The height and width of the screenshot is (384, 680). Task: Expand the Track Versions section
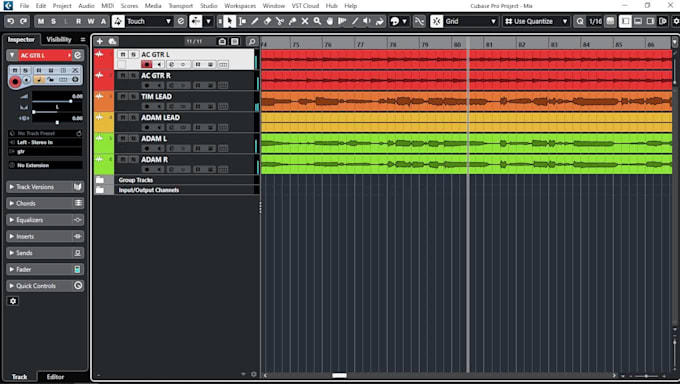pyautogui.click(x=45, y=187)
